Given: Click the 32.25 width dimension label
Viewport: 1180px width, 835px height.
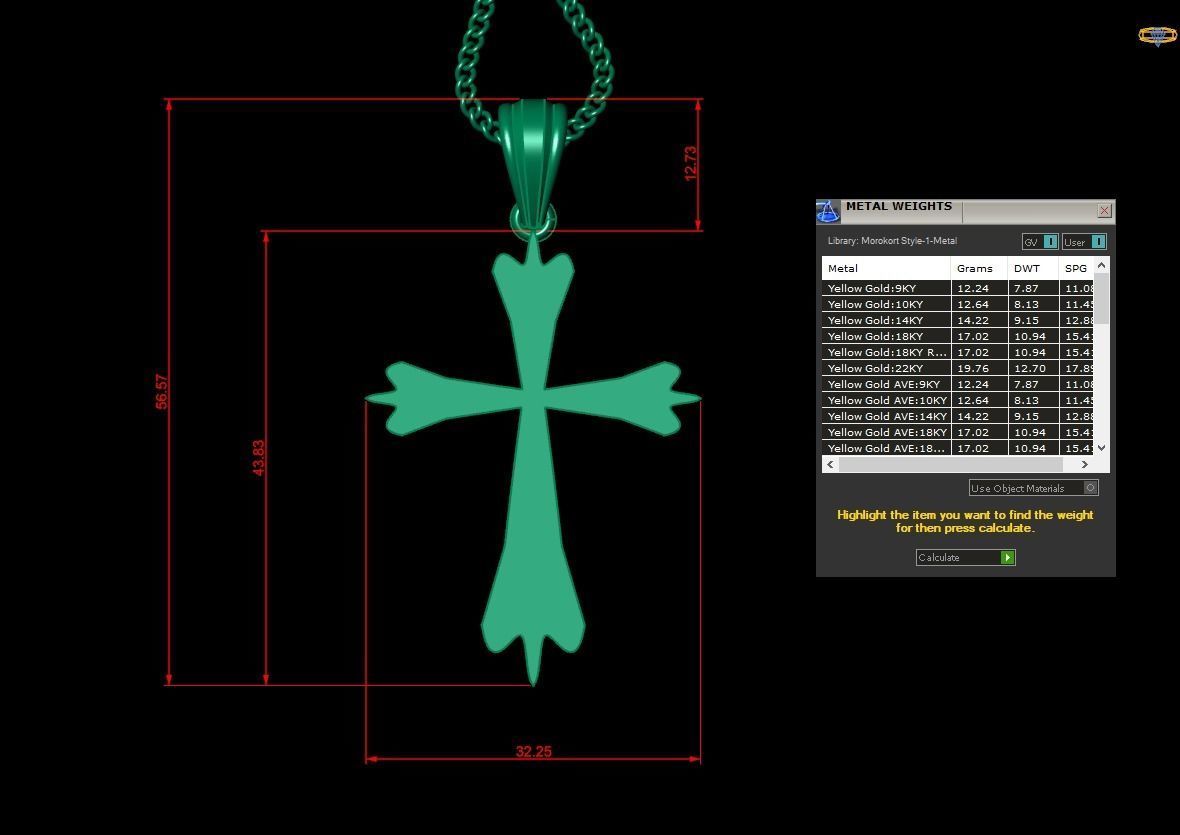Looking at the screenshot, I should [x=534, y=751].
